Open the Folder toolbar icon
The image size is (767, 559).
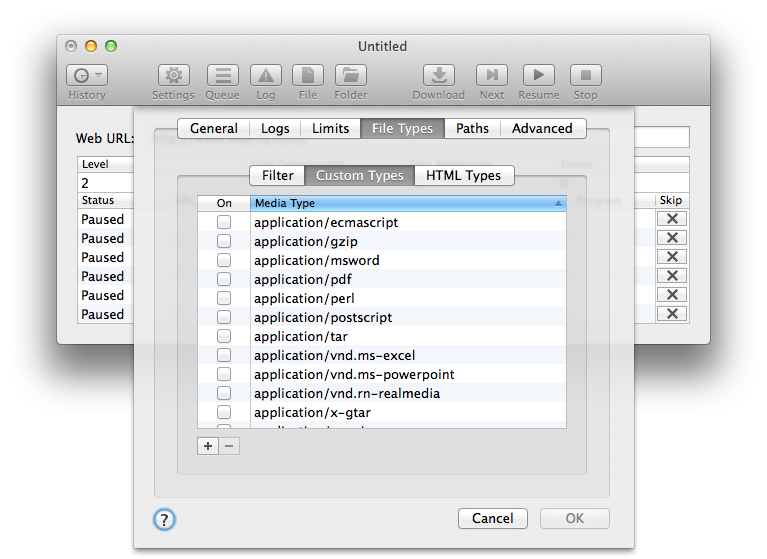[x=351, y=75]
